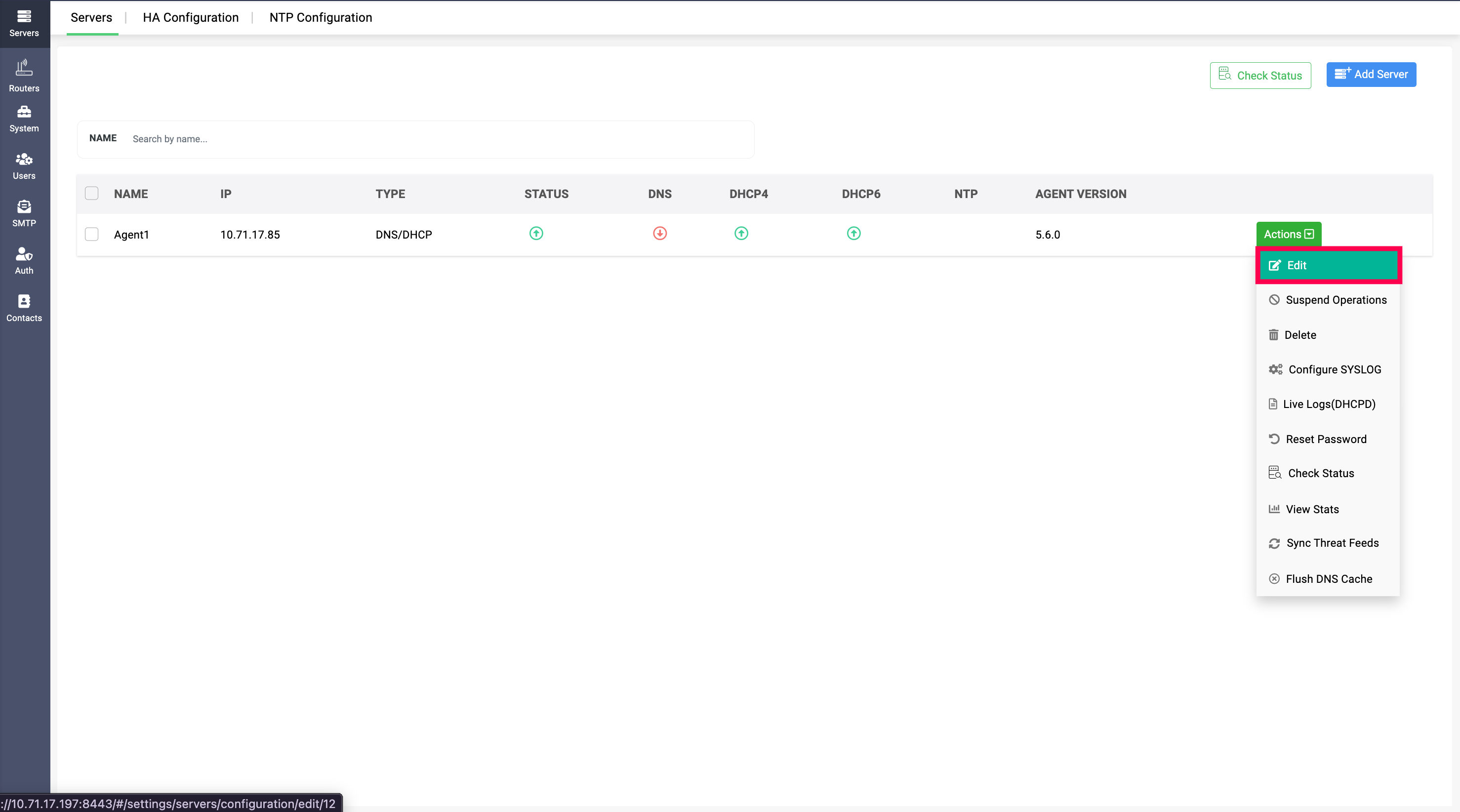Open the SMTP sidebar section
The width and height of the screenshot is (1460, 812).
24,213
